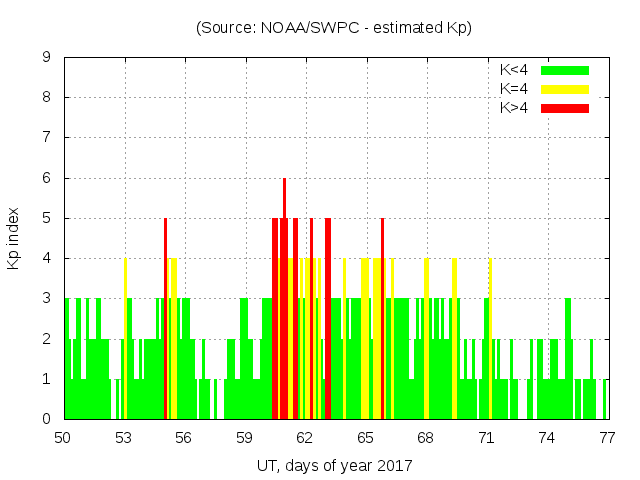Select the NOAA/SWPC source title text

[333, 28]
